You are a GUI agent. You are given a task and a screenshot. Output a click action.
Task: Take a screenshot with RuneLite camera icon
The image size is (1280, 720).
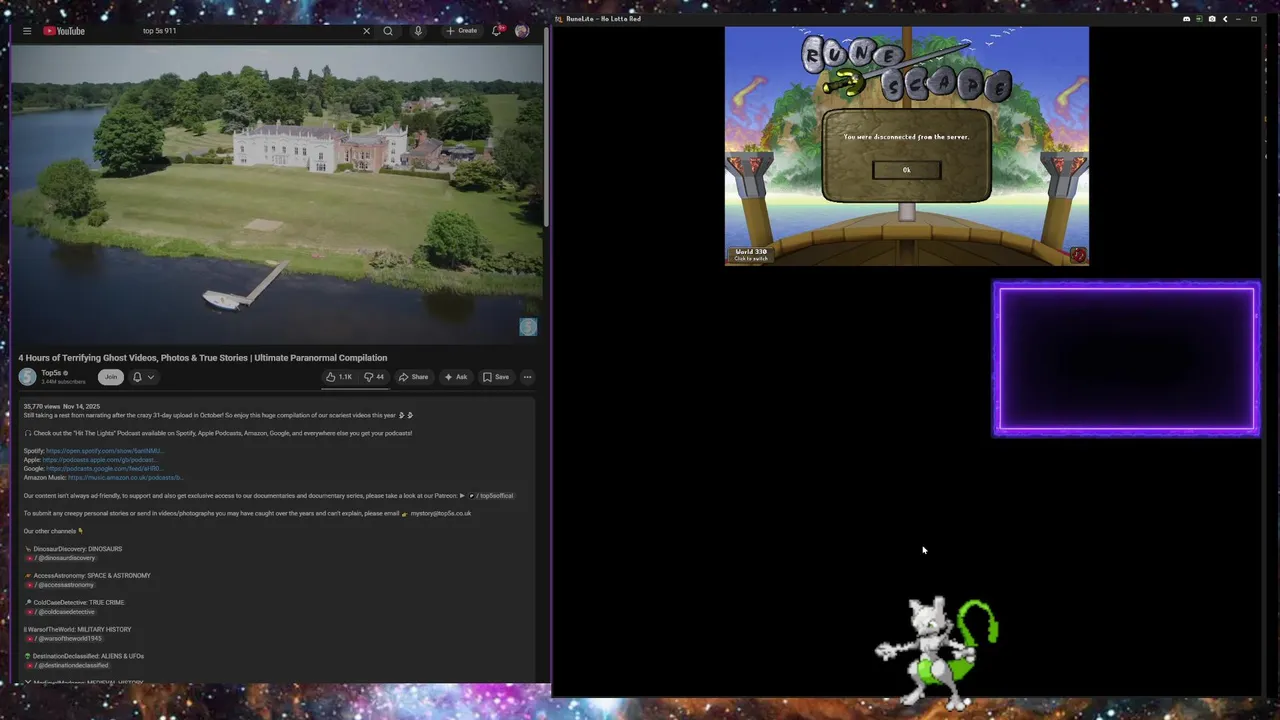point(1212,19)
